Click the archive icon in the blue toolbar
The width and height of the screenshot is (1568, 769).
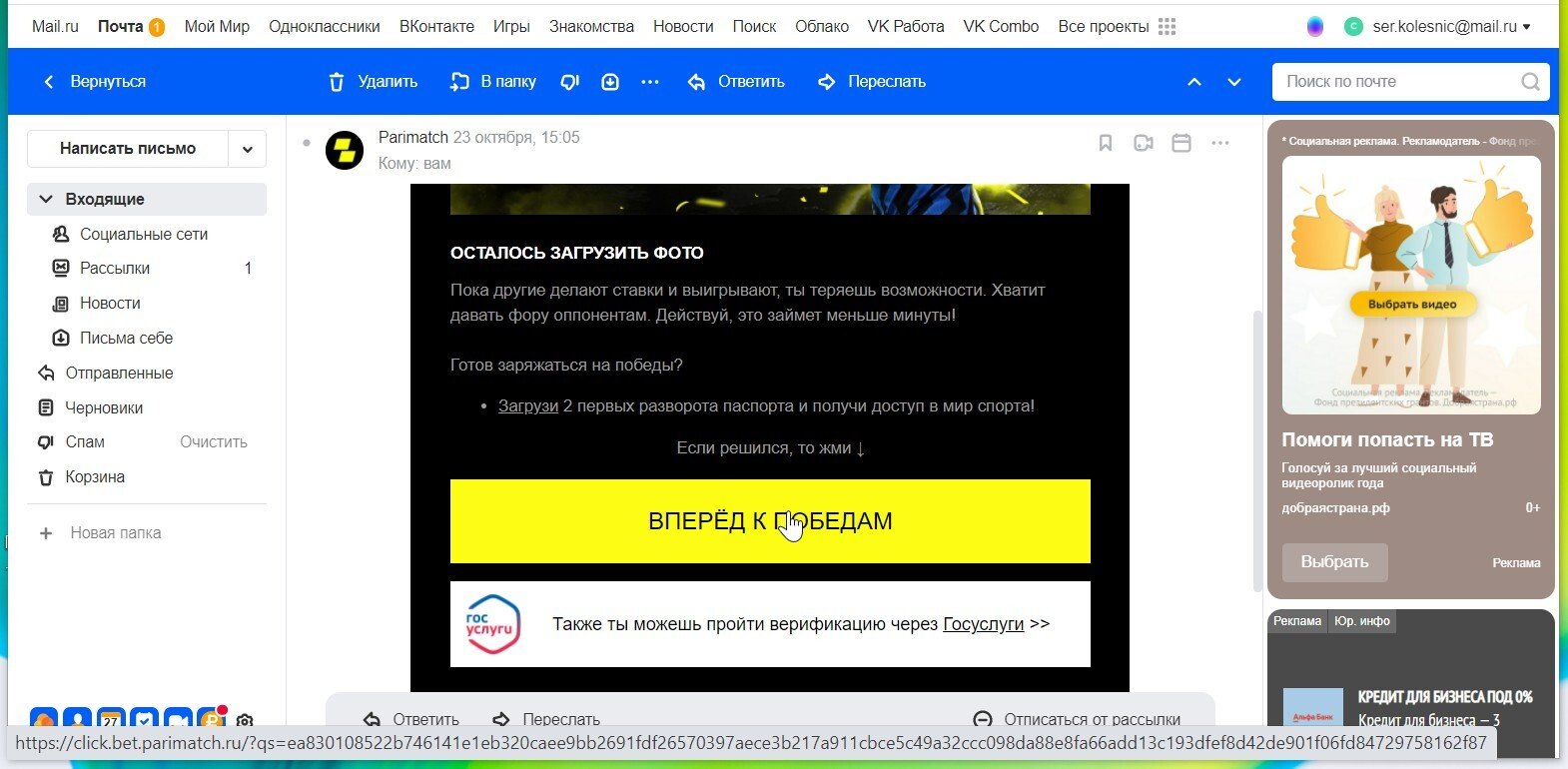(610, 82)
